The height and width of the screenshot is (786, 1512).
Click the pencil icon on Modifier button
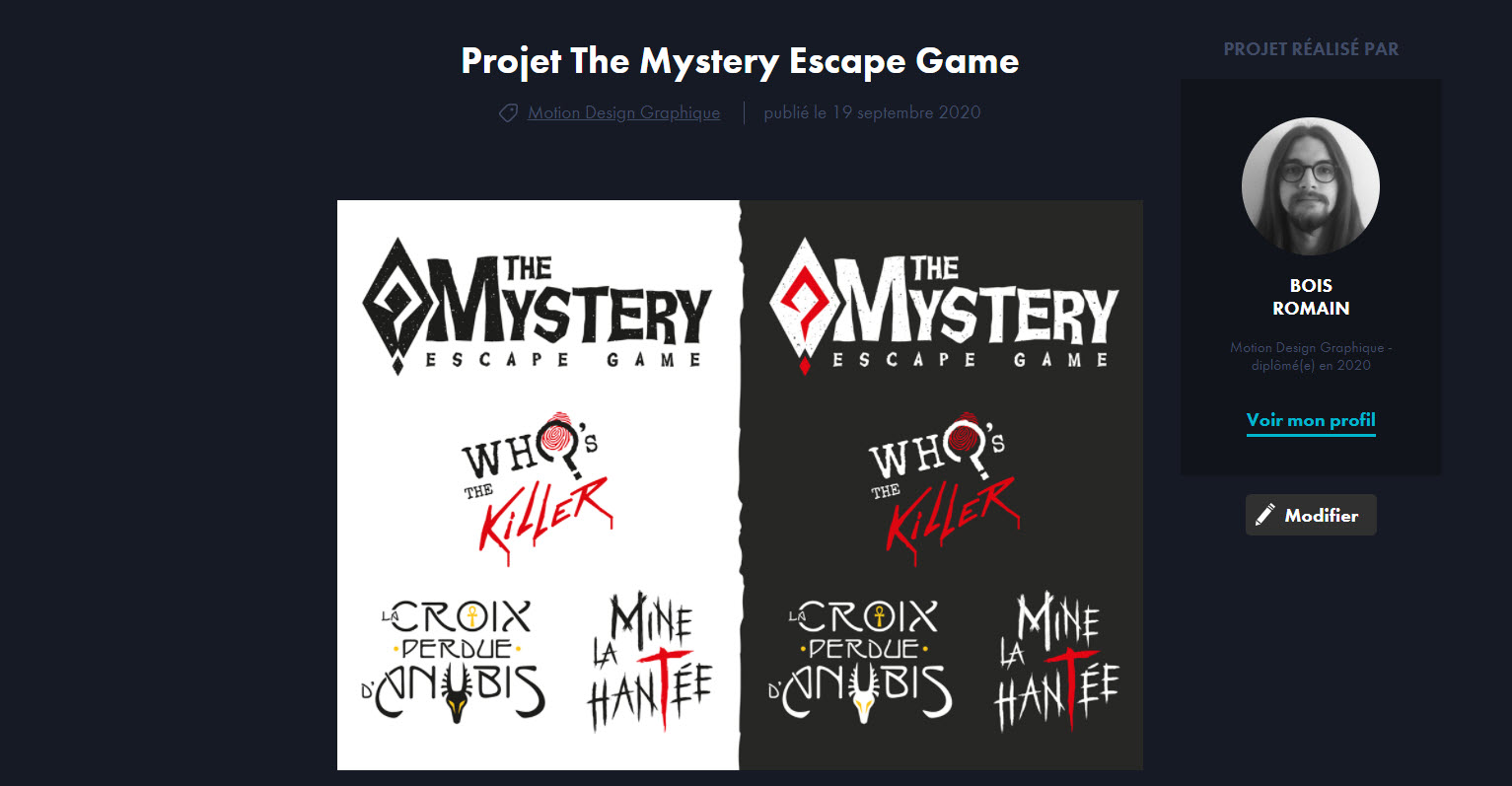[1264, 515]
